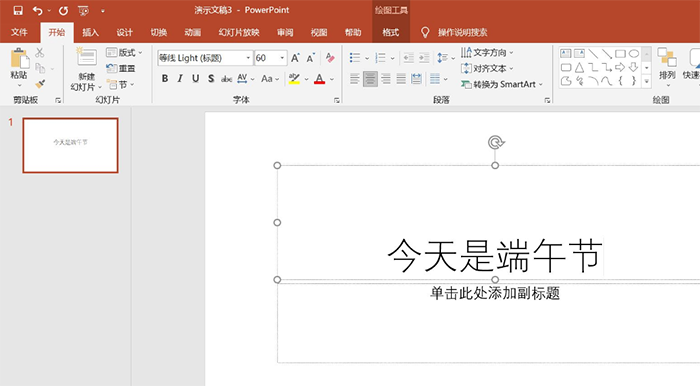Screen dimensions: 700x386
Task: Align text right
Action: (386, 79)
